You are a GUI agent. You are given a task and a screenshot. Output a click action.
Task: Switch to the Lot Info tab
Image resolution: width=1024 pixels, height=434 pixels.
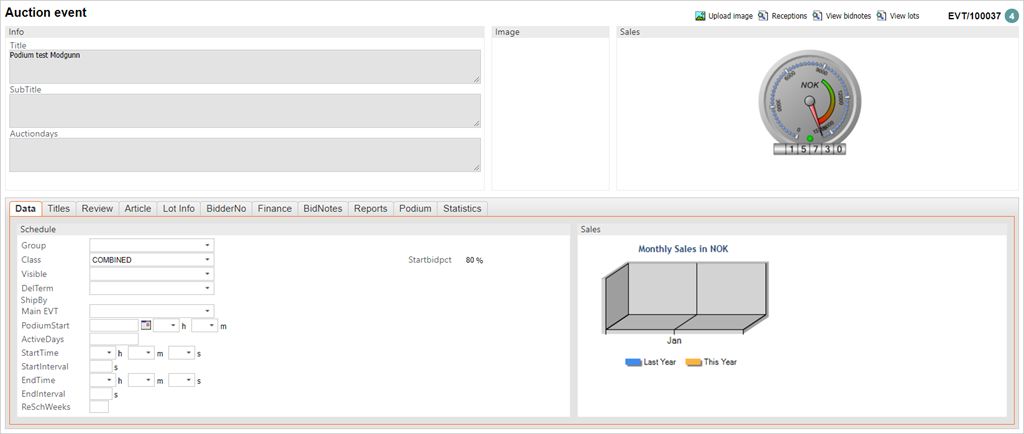click(x=179, y=208)
